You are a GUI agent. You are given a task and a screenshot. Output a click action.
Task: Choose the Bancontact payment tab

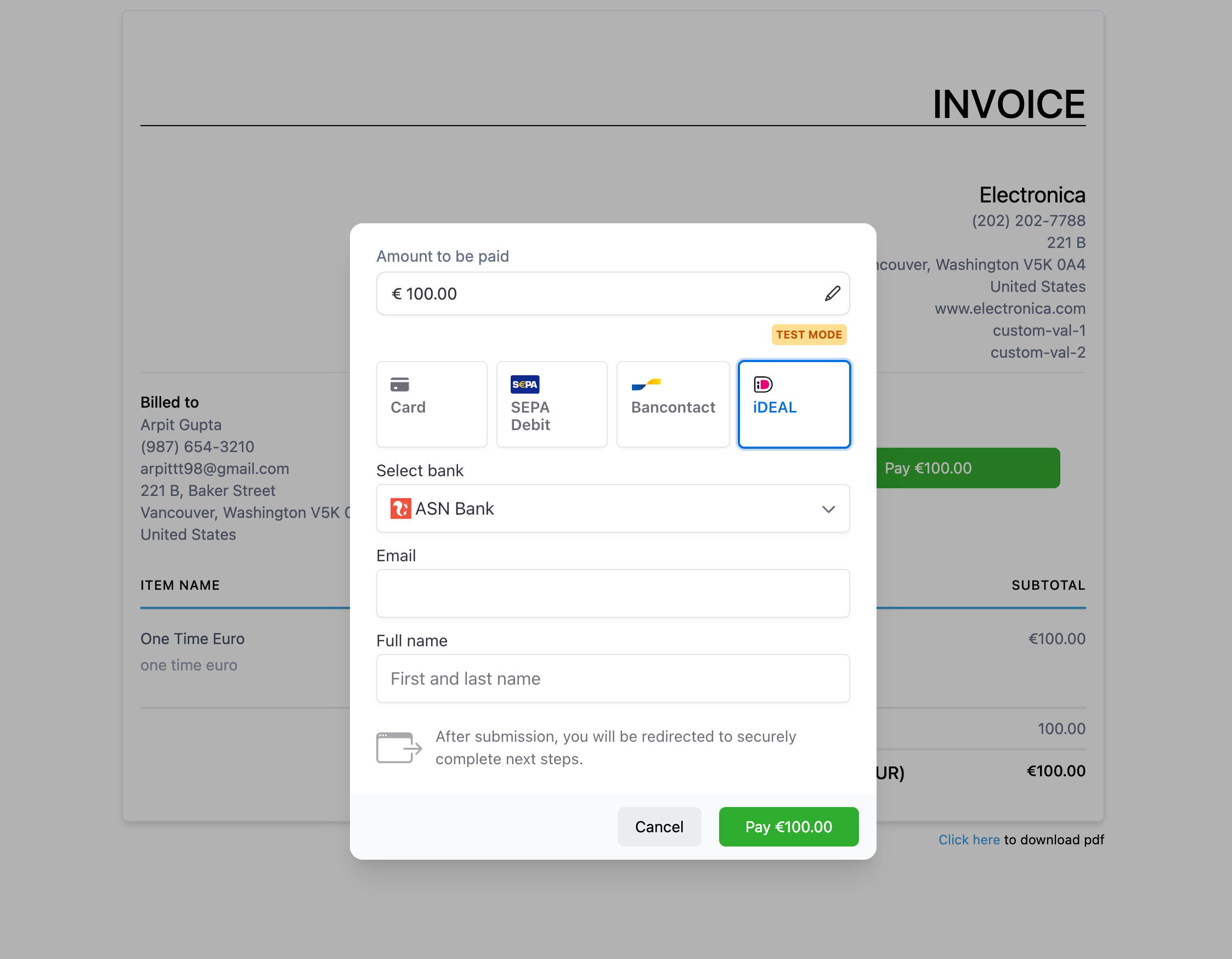tap(672, 404)
